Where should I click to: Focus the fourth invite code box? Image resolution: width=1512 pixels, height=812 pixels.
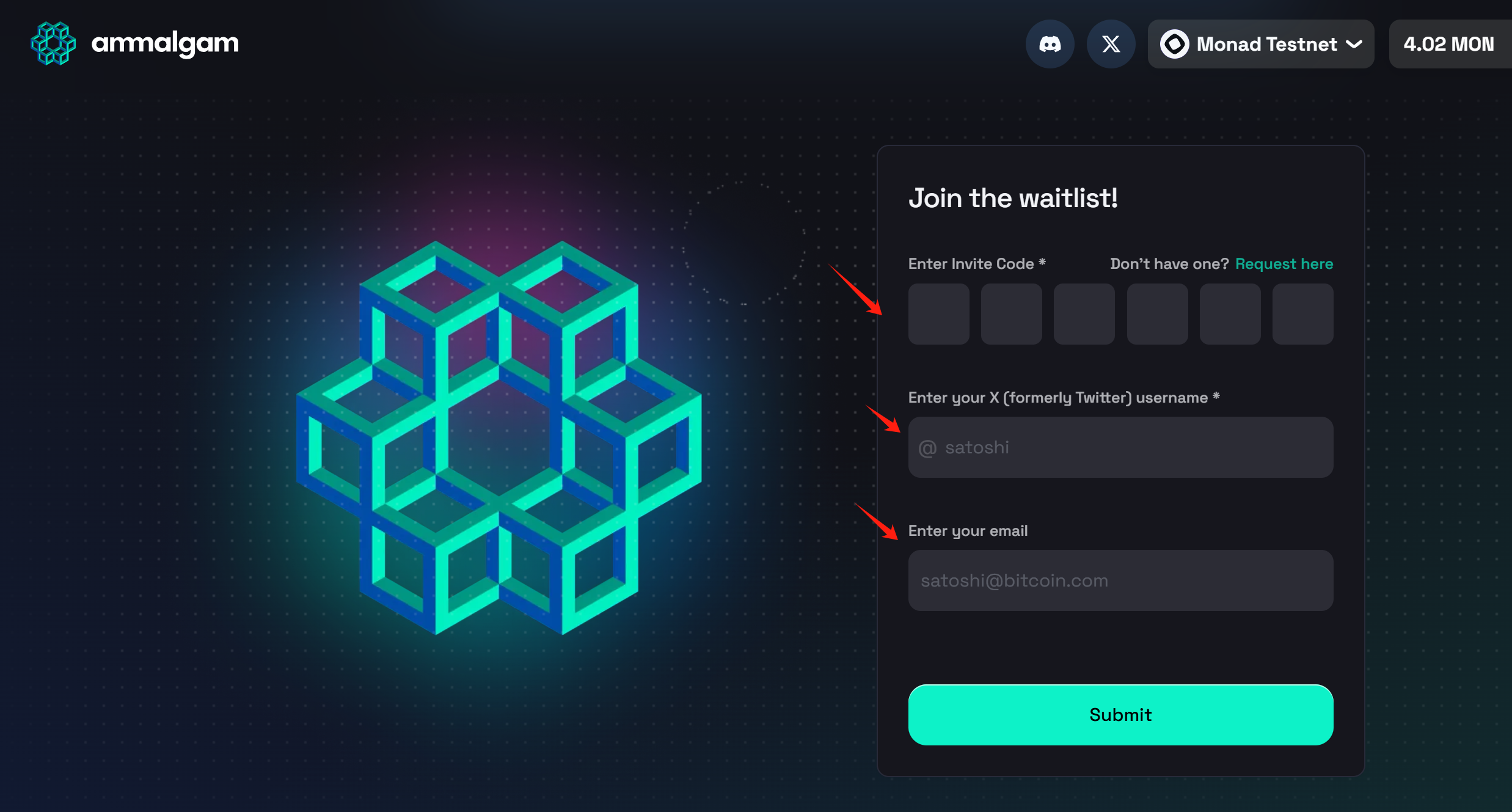[1158, 314]
